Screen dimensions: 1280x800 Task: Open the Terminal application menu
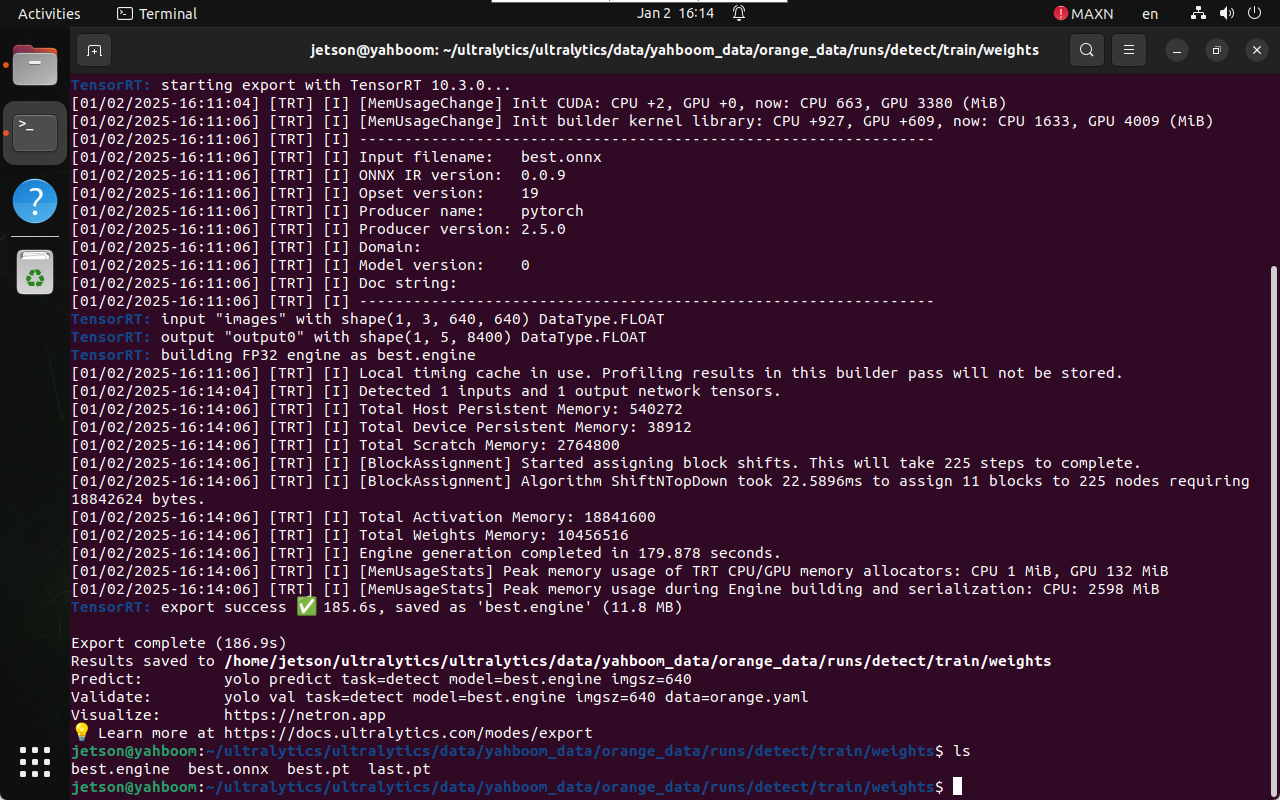coord(156,13)
